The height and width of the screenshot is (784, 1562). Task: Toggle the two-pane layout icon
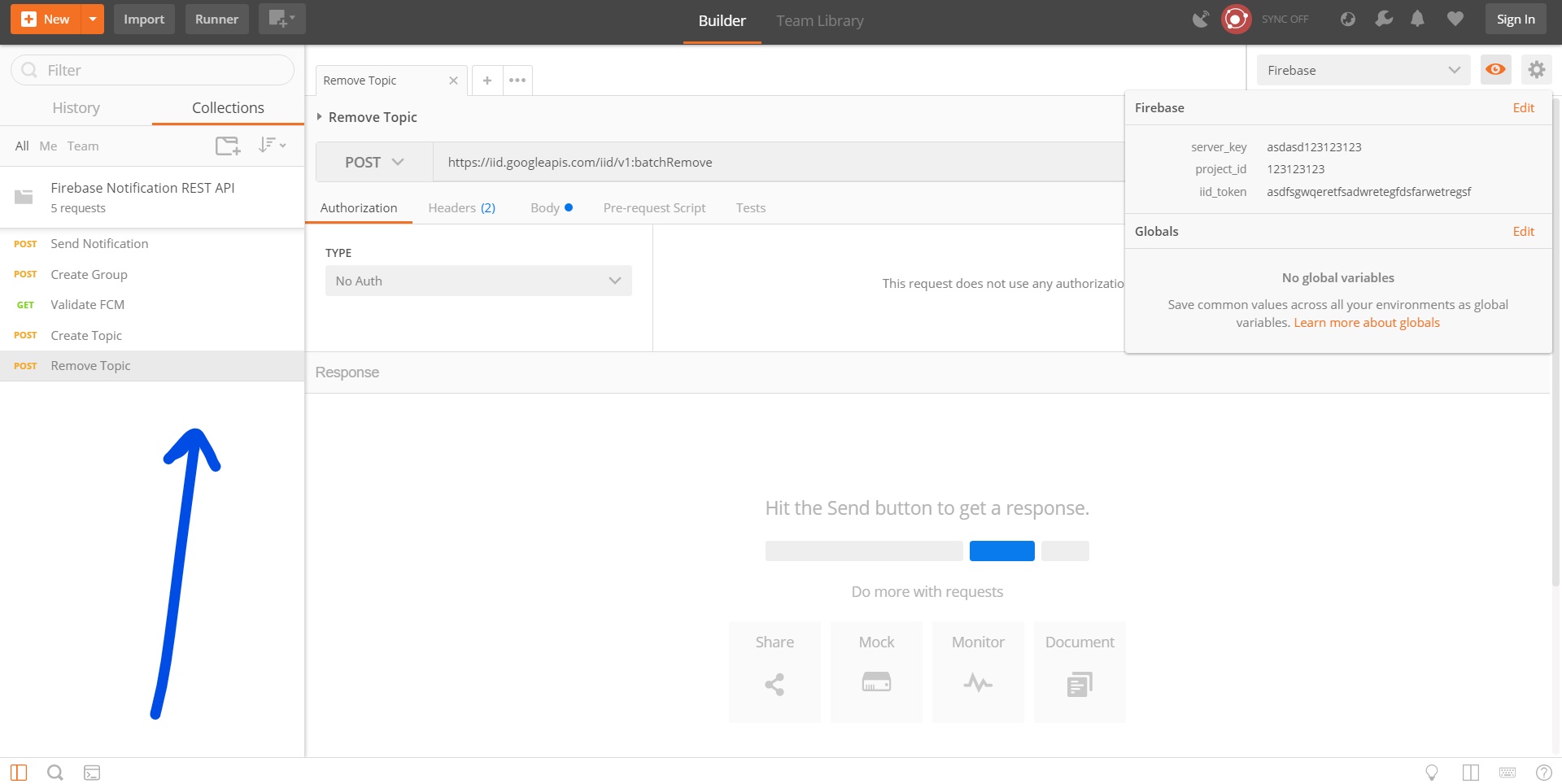pos(1470,773)
